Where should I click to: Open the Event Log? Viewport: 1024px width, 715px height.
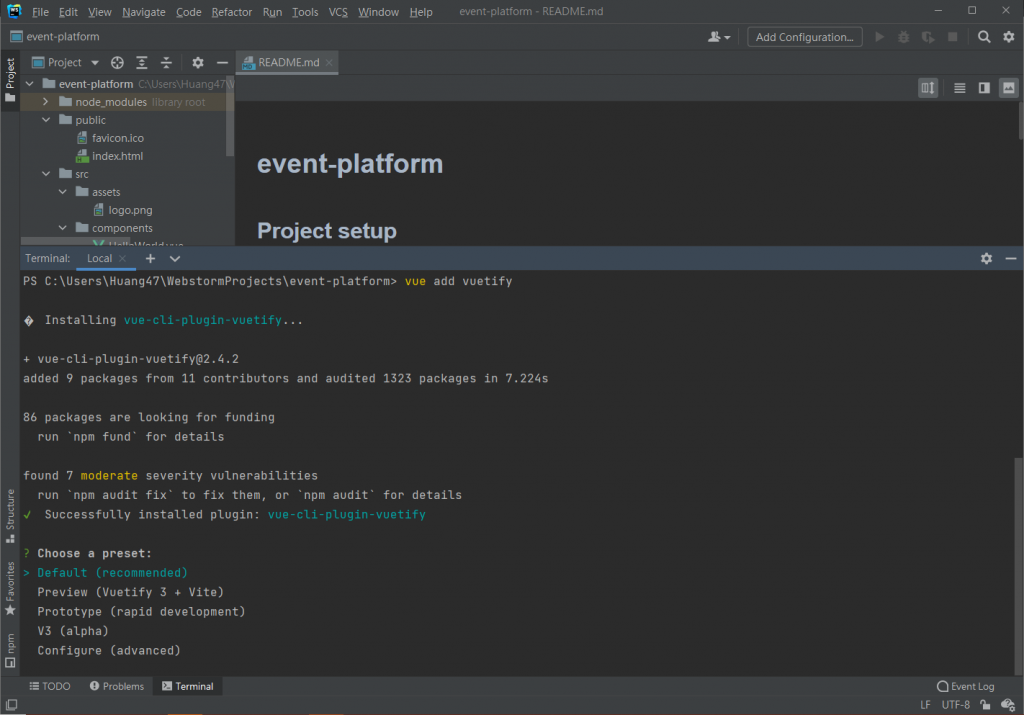[965, 686]
